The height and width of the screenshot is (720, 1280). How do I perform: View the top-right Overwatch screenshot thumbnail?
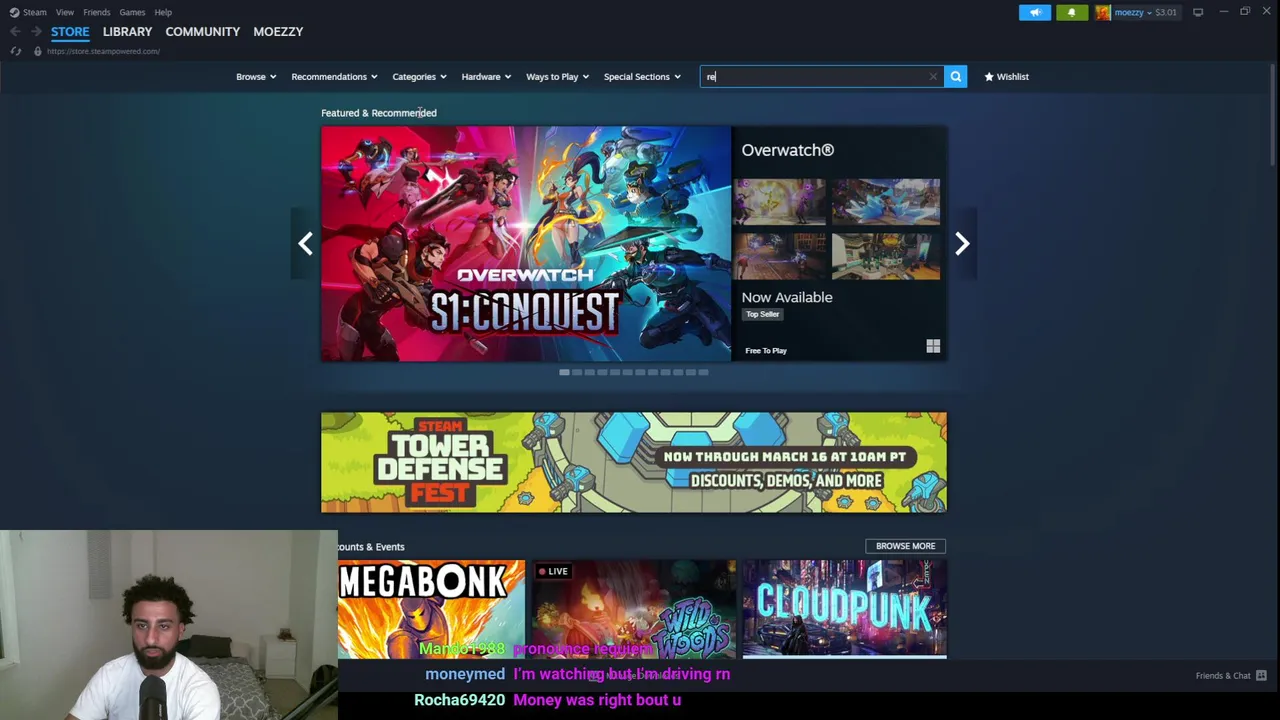point(886,201)
